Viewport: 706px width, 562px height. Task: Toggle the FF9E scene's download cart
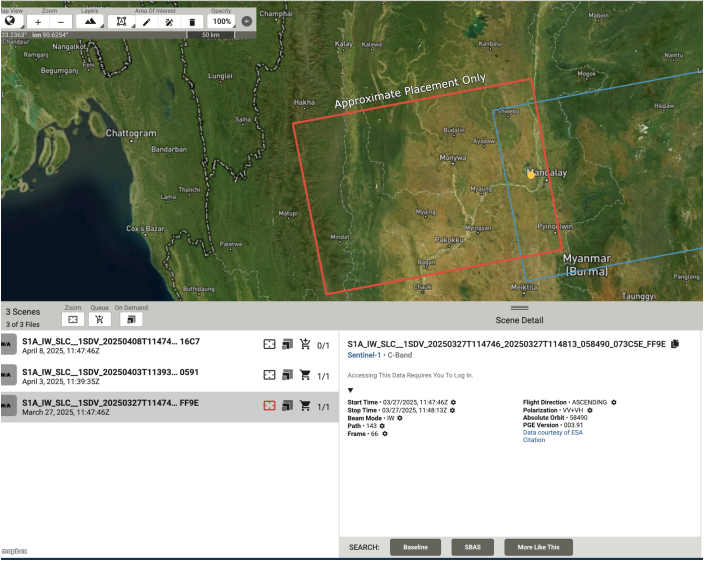[305, 407]
